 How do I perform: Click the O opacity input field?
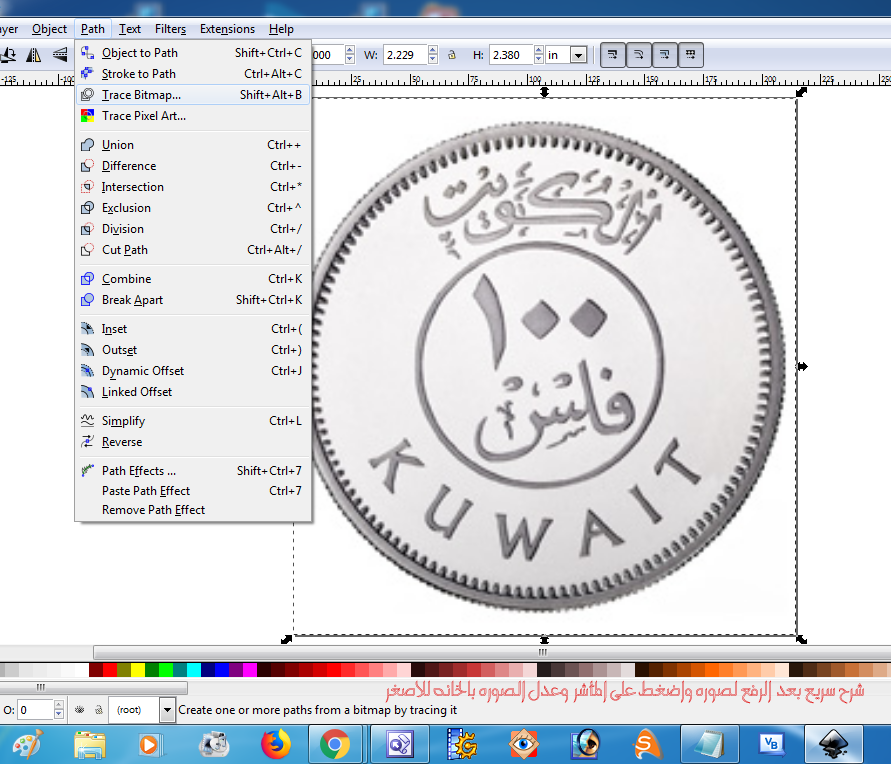click(35, 710)
